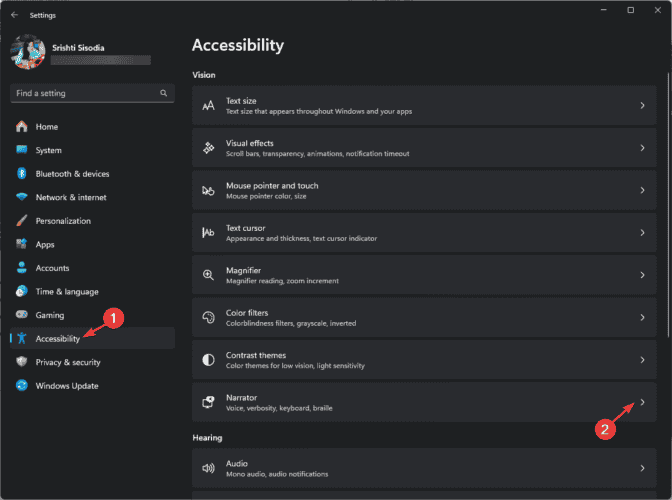Open Bluetooth & devices in sidebar
672x500 pixels.
point(72,174)
